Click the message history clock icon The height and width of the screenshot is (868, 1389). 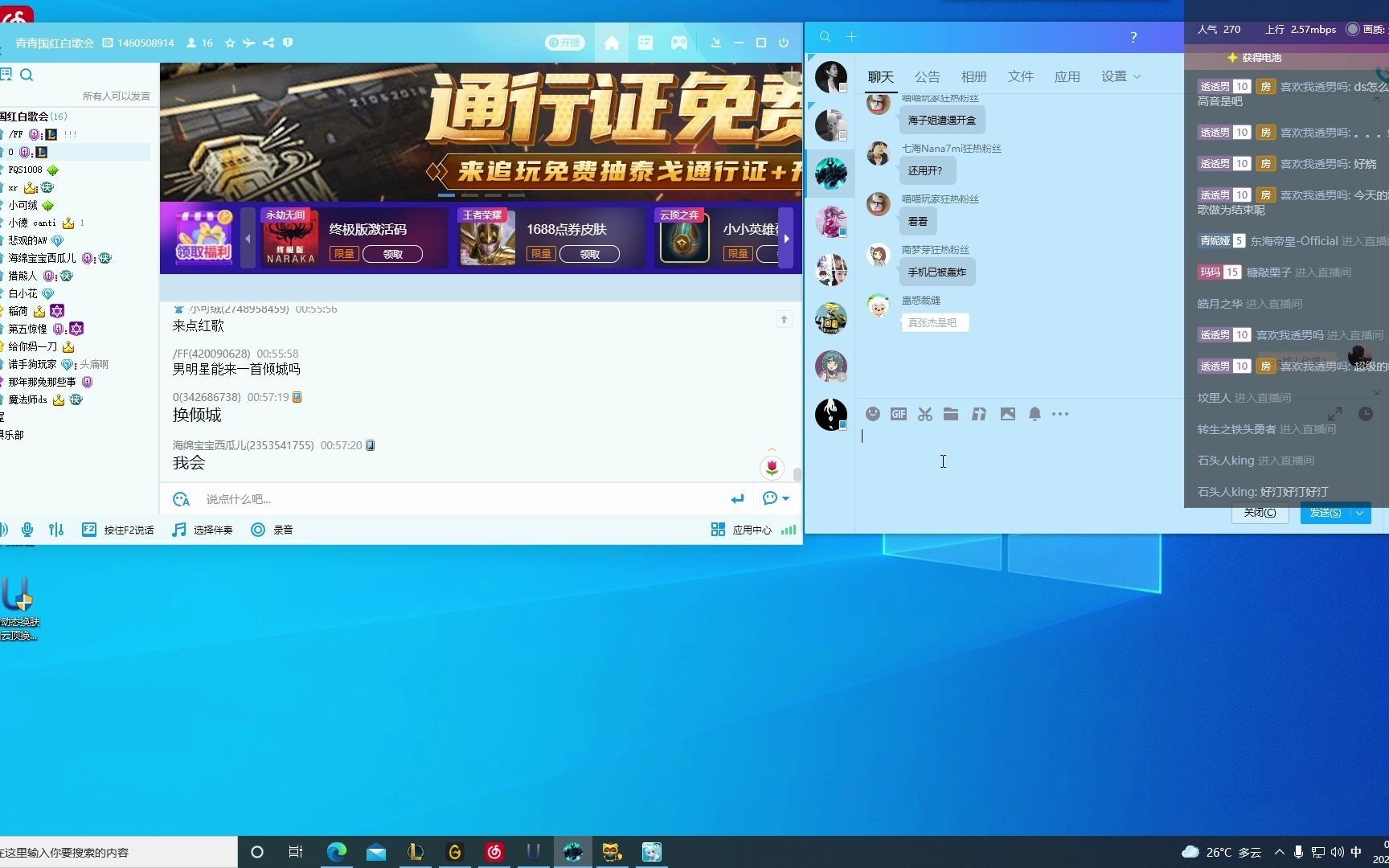pyautogui.click(x=1366, y=414)
